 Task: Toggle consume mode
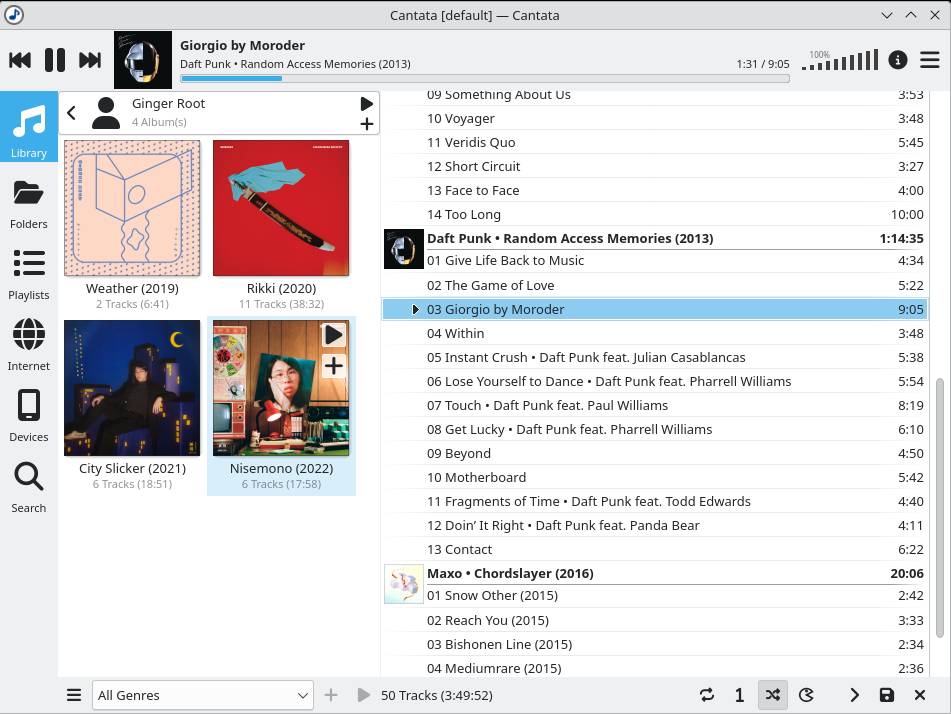click(806, 695)
